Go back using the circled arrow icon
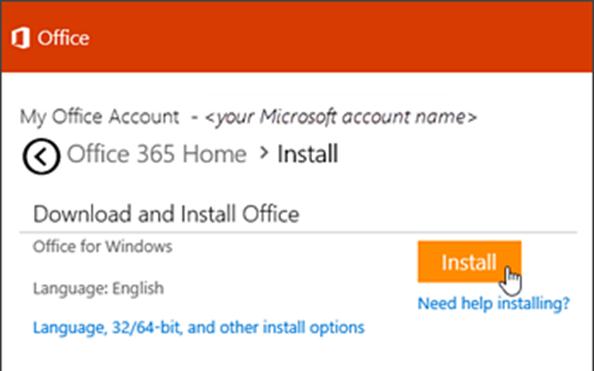594x371 pixels. tap(41, 156)
